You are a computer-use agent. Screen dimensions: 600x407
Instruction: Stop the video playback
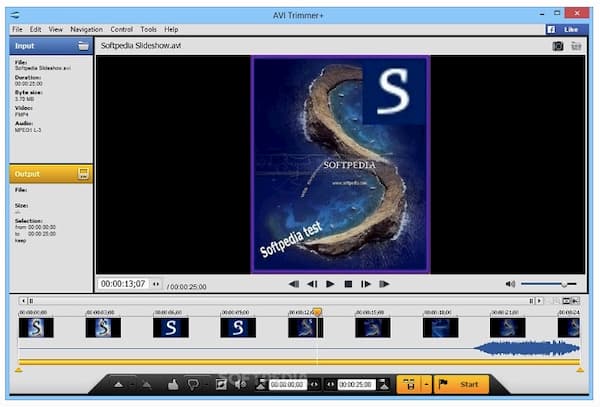click(x=348, y=284)
